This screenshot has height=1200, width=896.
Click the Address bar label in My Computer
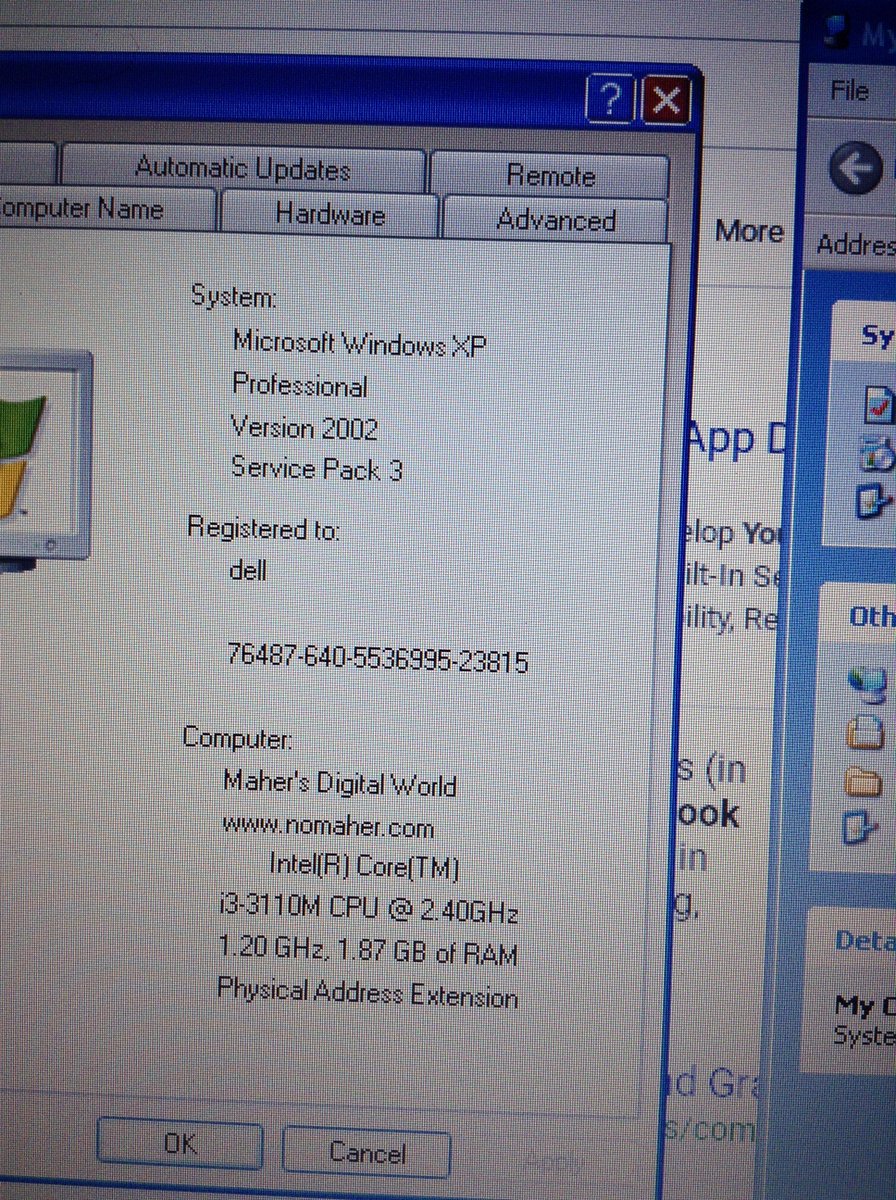pos(856,244)
